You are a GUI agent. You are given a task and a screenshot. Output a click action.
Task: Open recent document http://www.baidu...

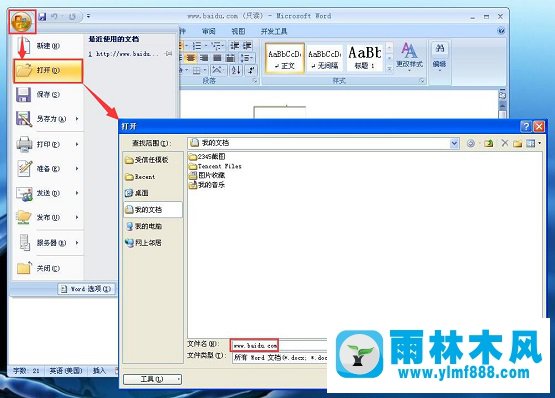(124, 54)
